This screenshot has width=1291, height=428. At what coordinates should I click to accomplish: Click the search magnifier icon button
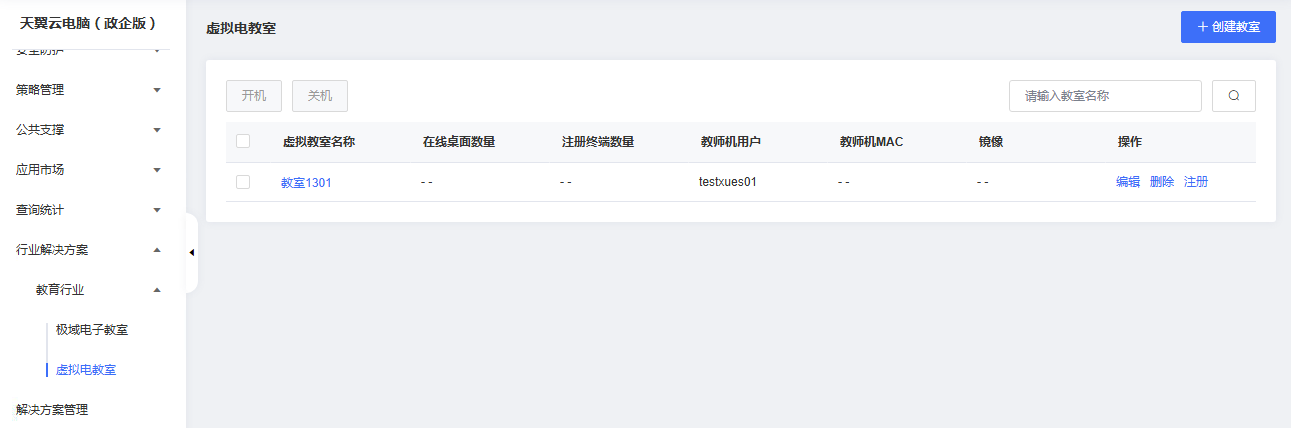1234,96
